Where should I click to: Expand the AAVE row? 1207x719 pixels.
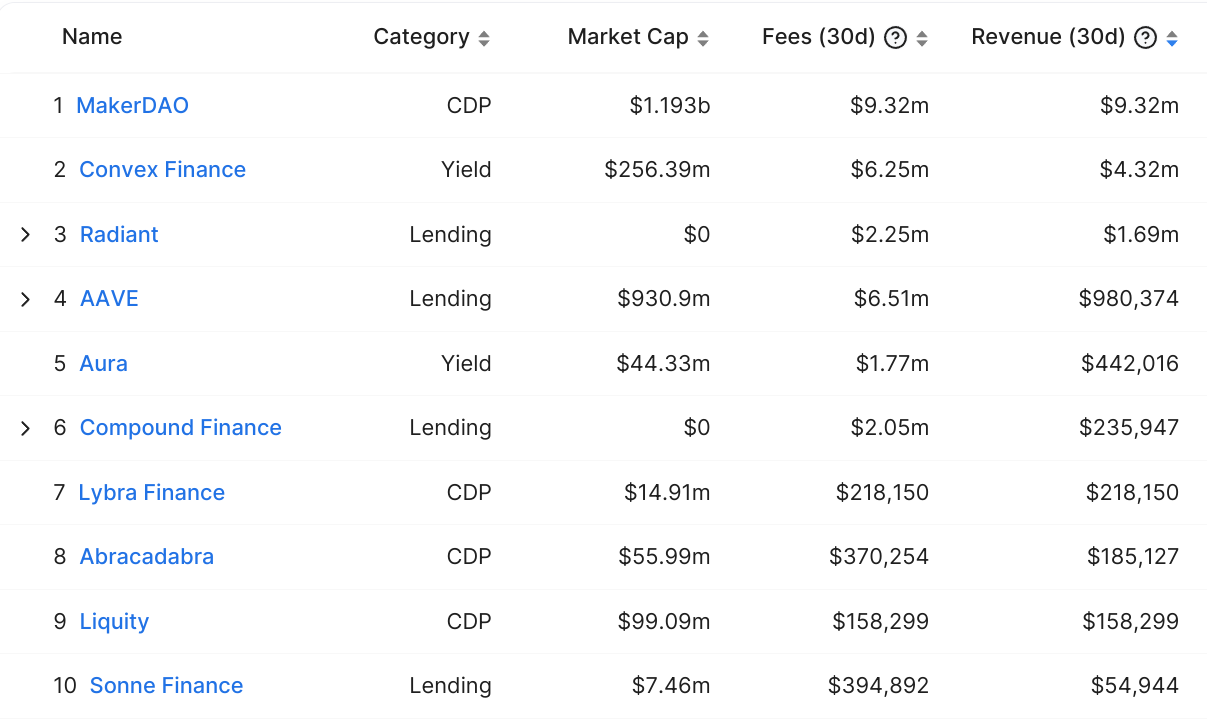(x=26, y=299)
